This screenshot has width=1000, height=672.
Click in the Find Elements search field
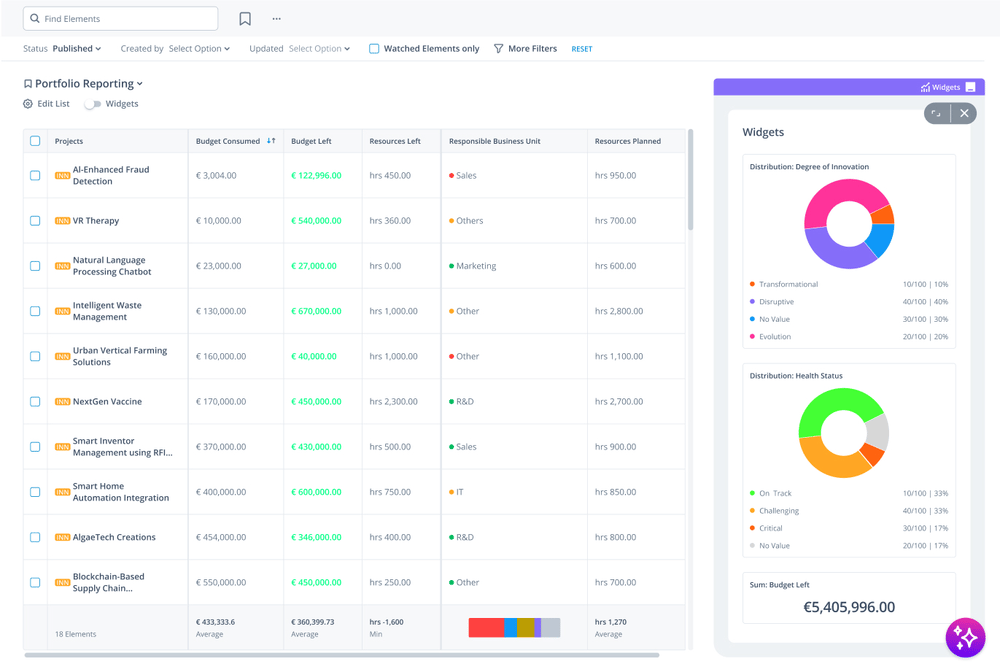(121, 18)
